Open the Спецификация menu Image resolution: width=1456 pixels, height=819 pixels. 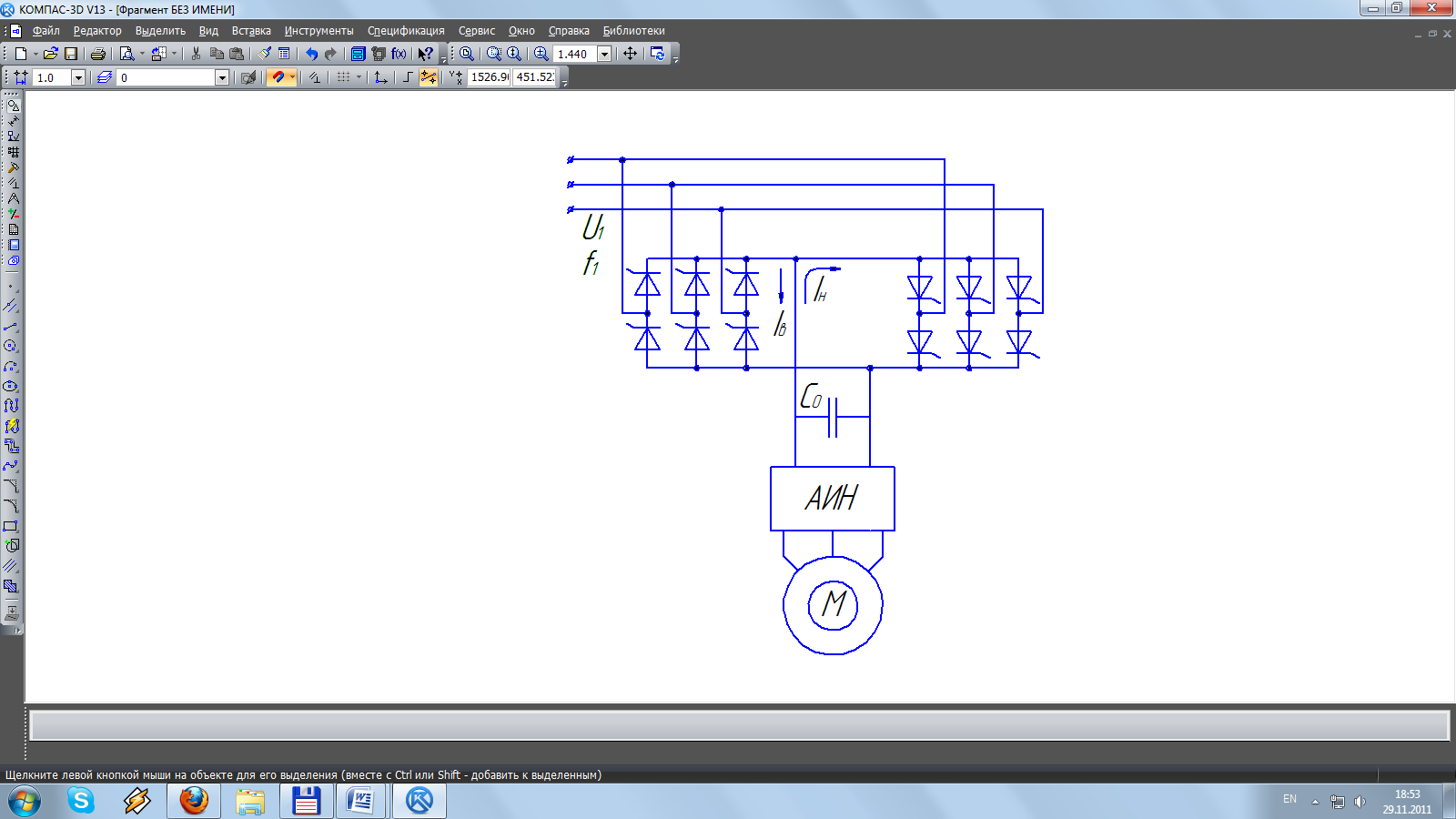point(406,31)
